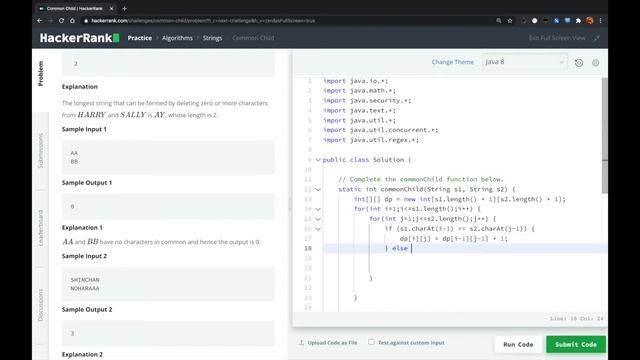Screen dimensions: 640x360
Task: Bookmark this page with the star icon
Action: [510, 20]
